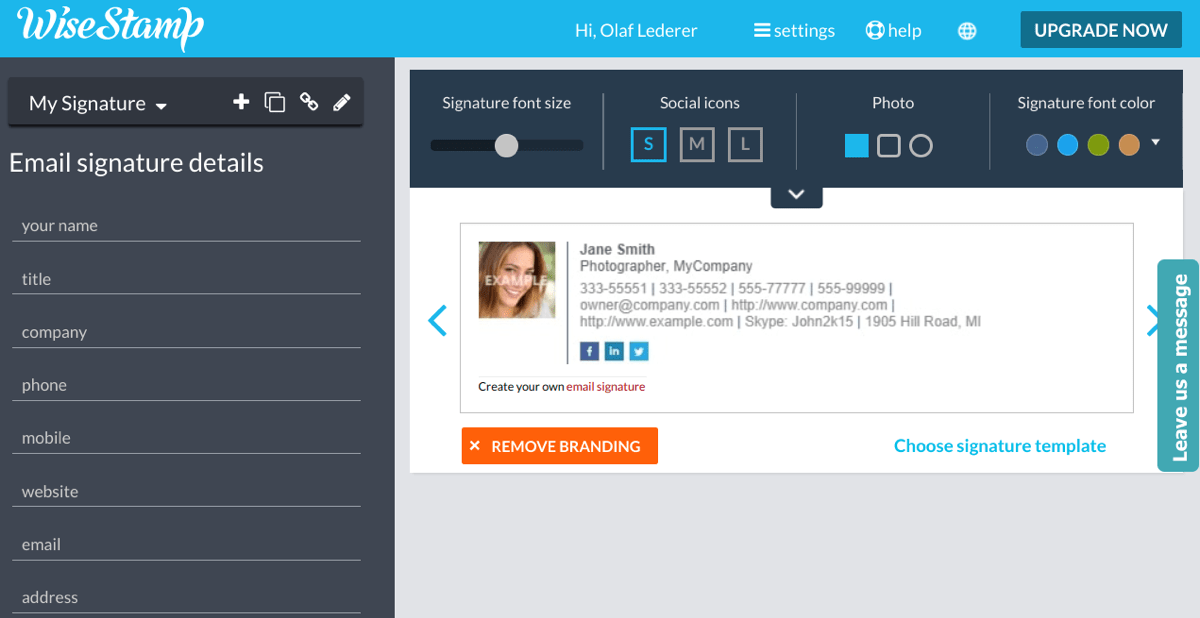Open Choose signature template link

[1000, 446]
